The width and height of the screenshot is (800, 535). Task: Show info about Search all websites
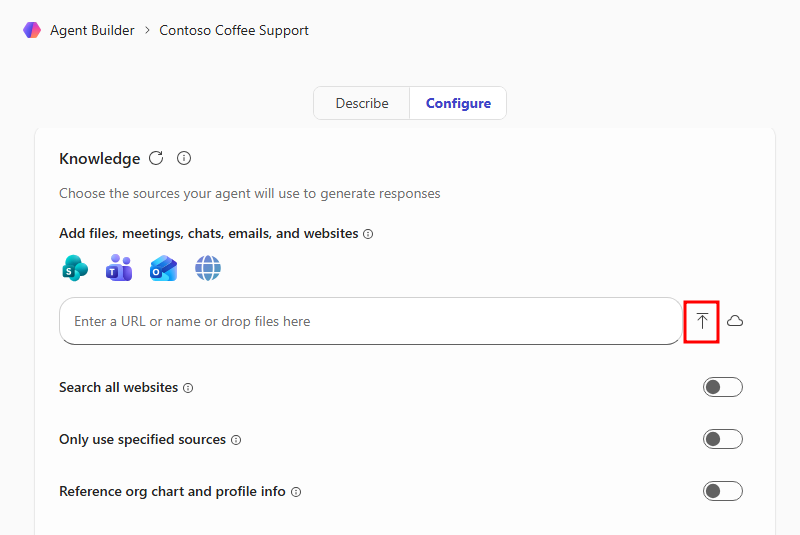[x=188, y=388]
